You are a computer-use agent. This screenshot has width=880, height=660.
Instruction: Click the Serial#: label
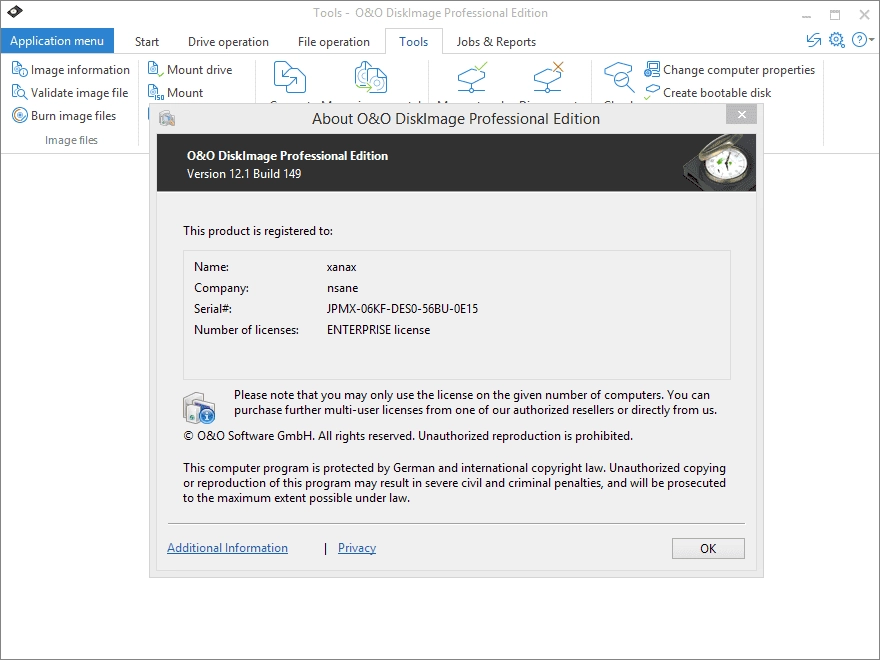point(213,309)
